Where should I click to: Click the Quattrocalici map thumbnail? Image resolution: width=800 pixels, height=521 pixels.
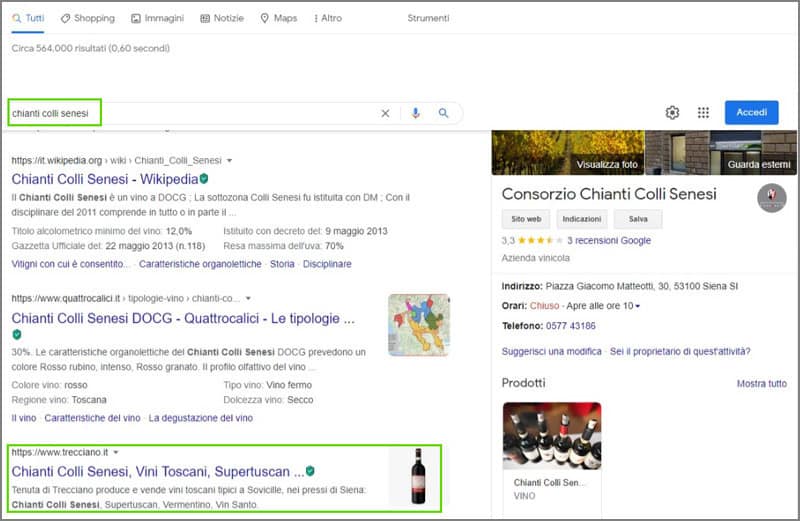coord(418,325)
